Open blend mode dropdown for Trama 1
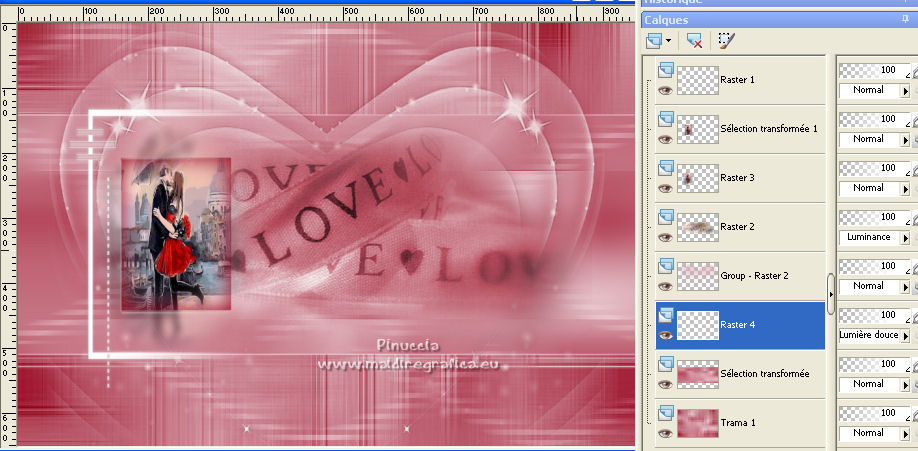This screenshot has height=451, width=918. 905,434
